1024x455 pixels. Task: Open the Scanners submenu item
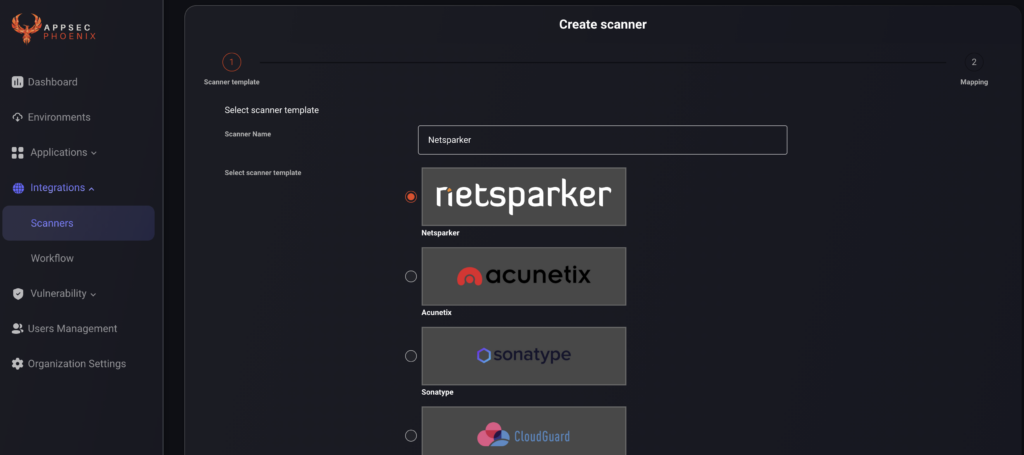click(x=78, y=223)
